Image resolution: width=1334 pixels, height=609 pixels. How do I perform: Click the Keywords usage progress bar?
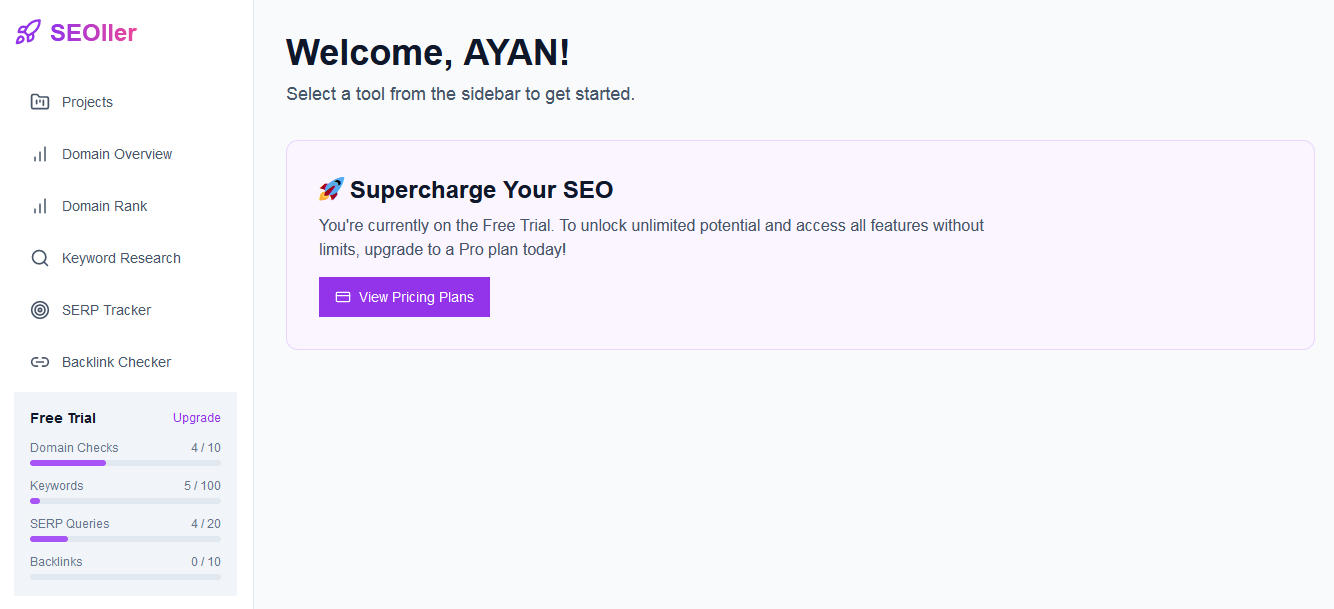click(x=125, y=501)
